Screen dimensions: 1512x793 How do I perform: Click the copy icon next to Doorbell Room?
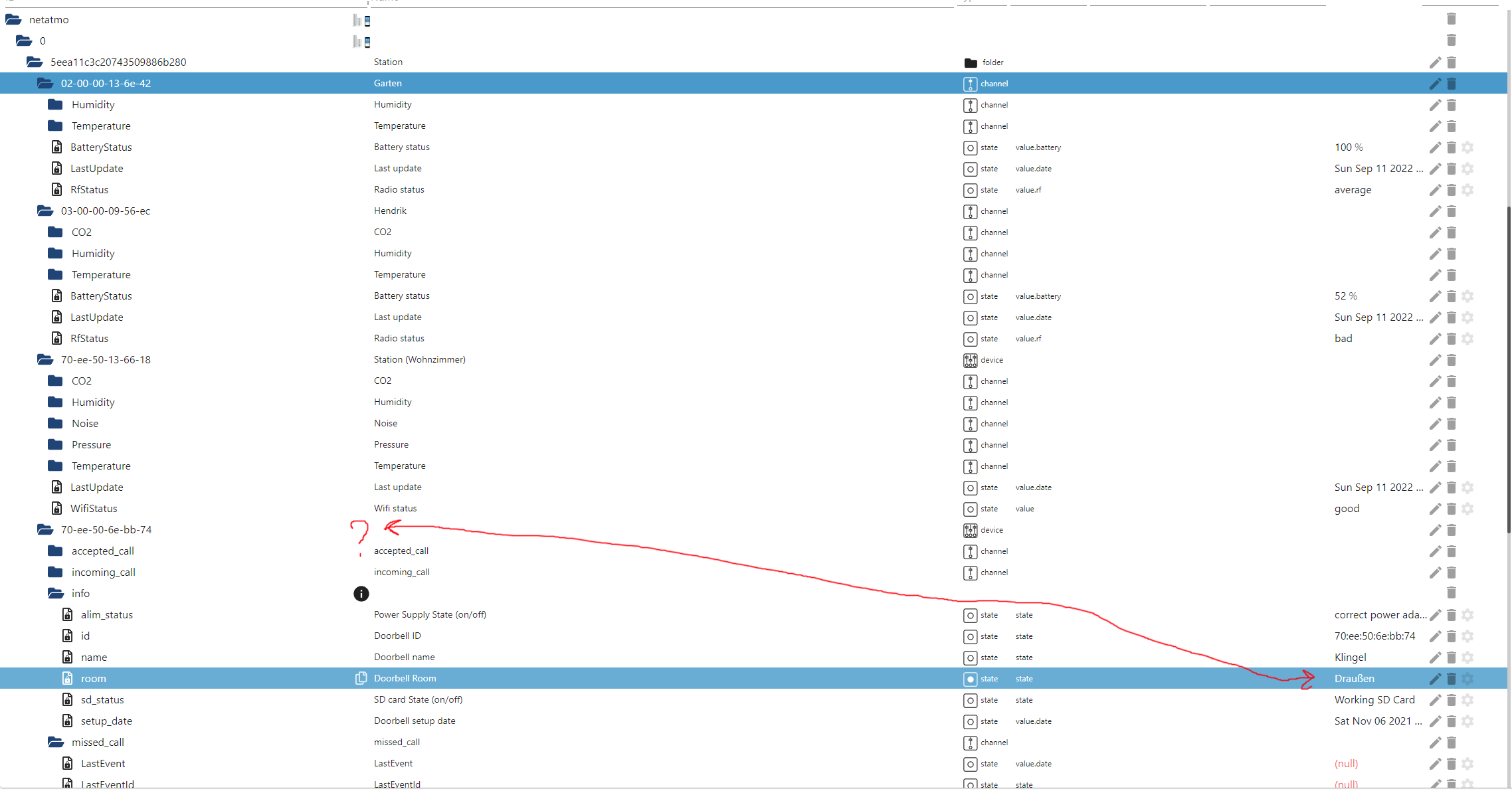361,678
